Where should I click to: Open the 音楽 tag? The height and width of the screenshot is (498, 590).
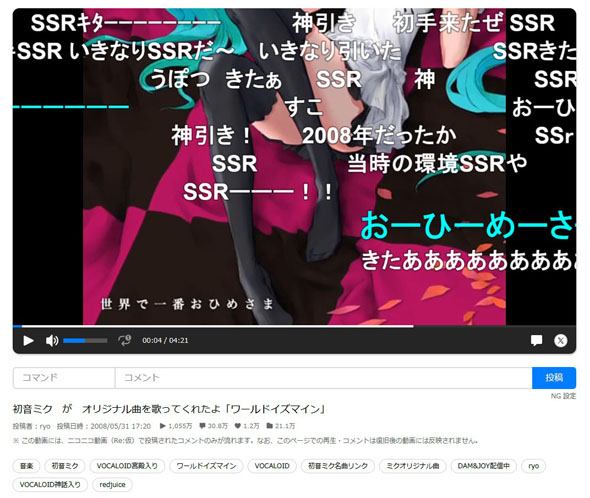tap(26, 466)
